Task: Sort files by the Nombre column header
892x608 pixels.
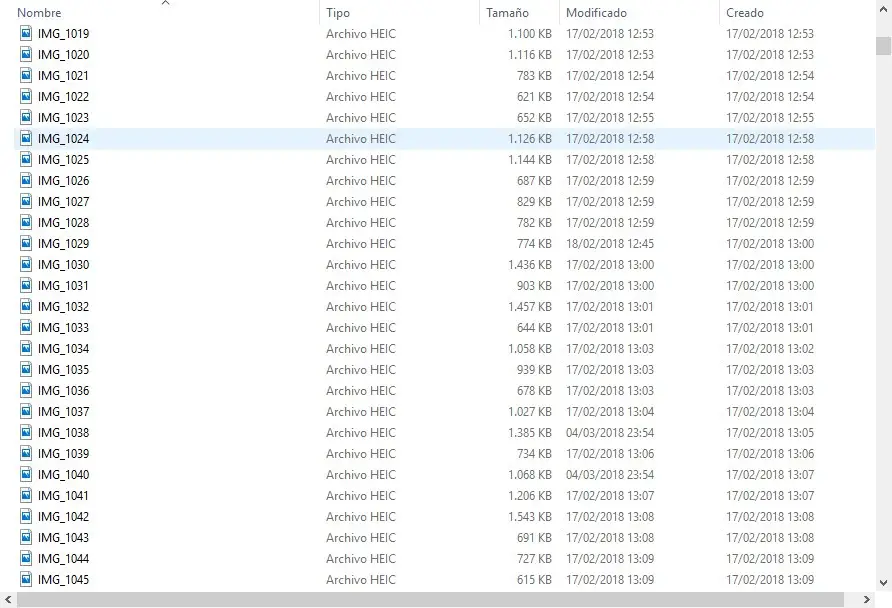Action: click(39, 13)
